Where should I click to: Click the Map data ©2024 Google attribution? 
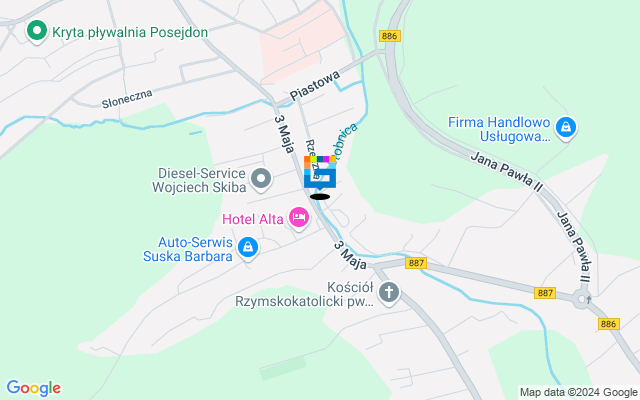[x=579, y=393]
